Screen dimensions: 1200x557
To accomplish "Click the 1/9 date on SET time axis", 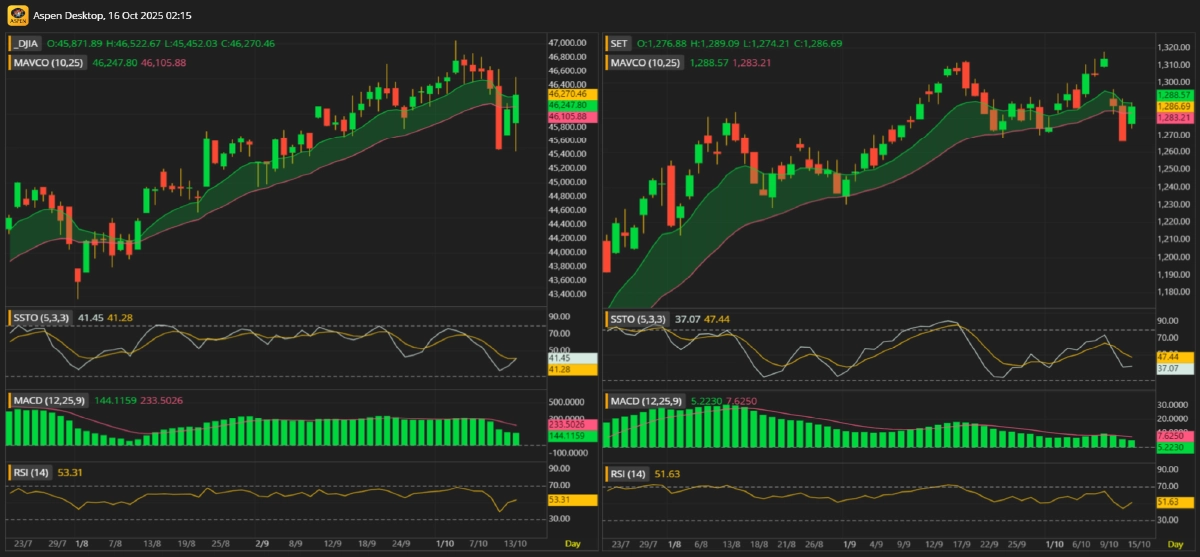I will click(849, 543).
